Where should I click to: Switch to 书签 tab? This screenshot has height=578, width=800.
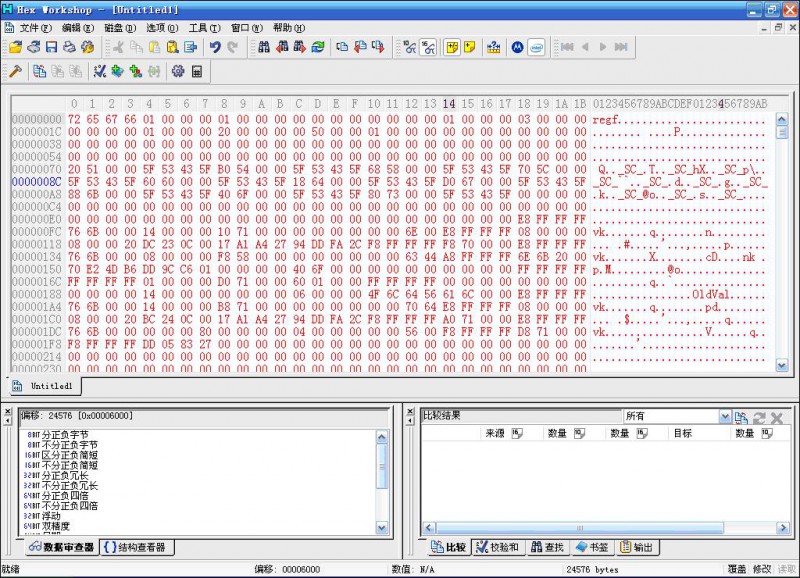coord(592,547)
